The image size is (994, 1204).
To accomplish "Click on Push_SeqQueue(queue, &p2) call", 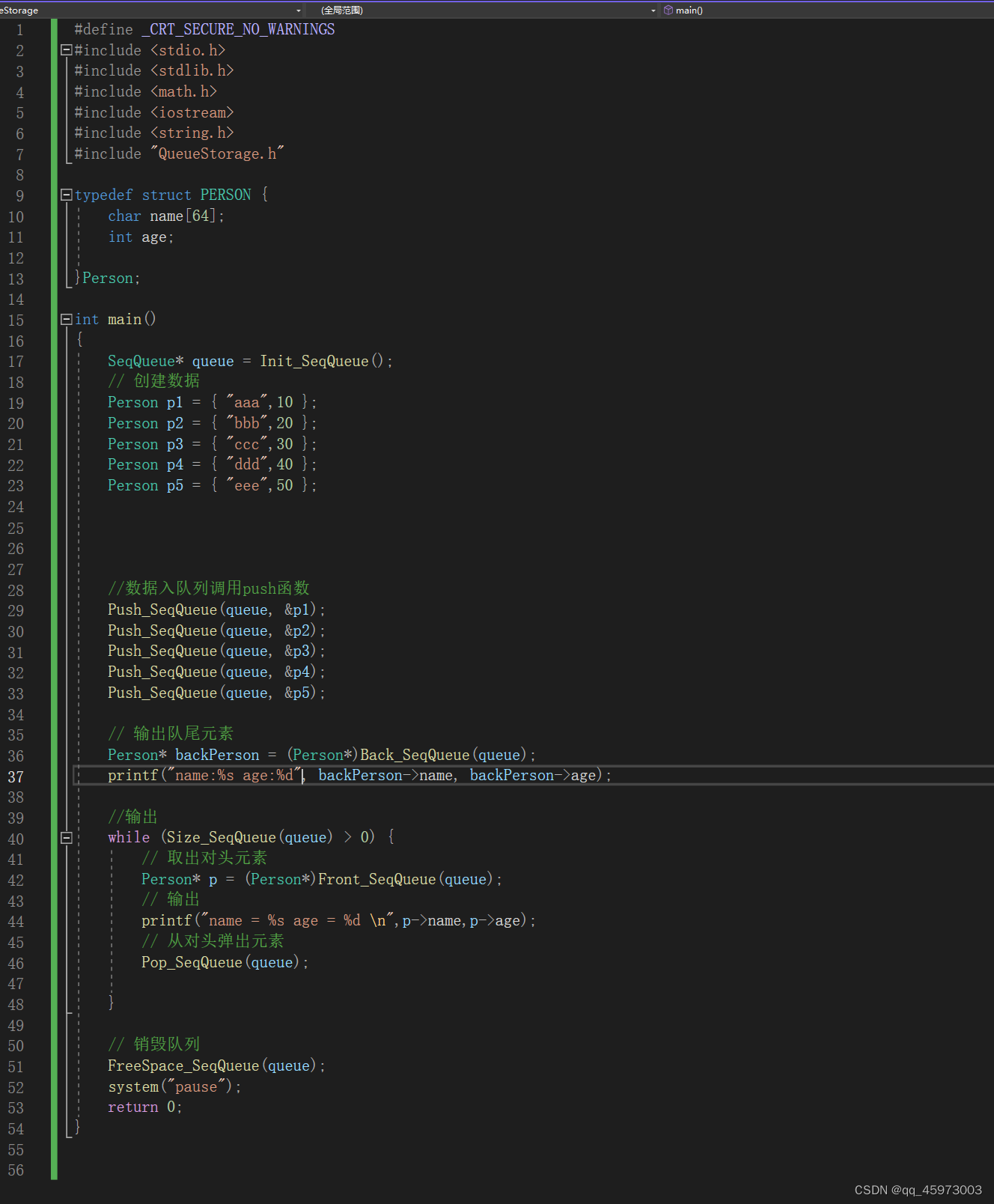I will point(216,630).
